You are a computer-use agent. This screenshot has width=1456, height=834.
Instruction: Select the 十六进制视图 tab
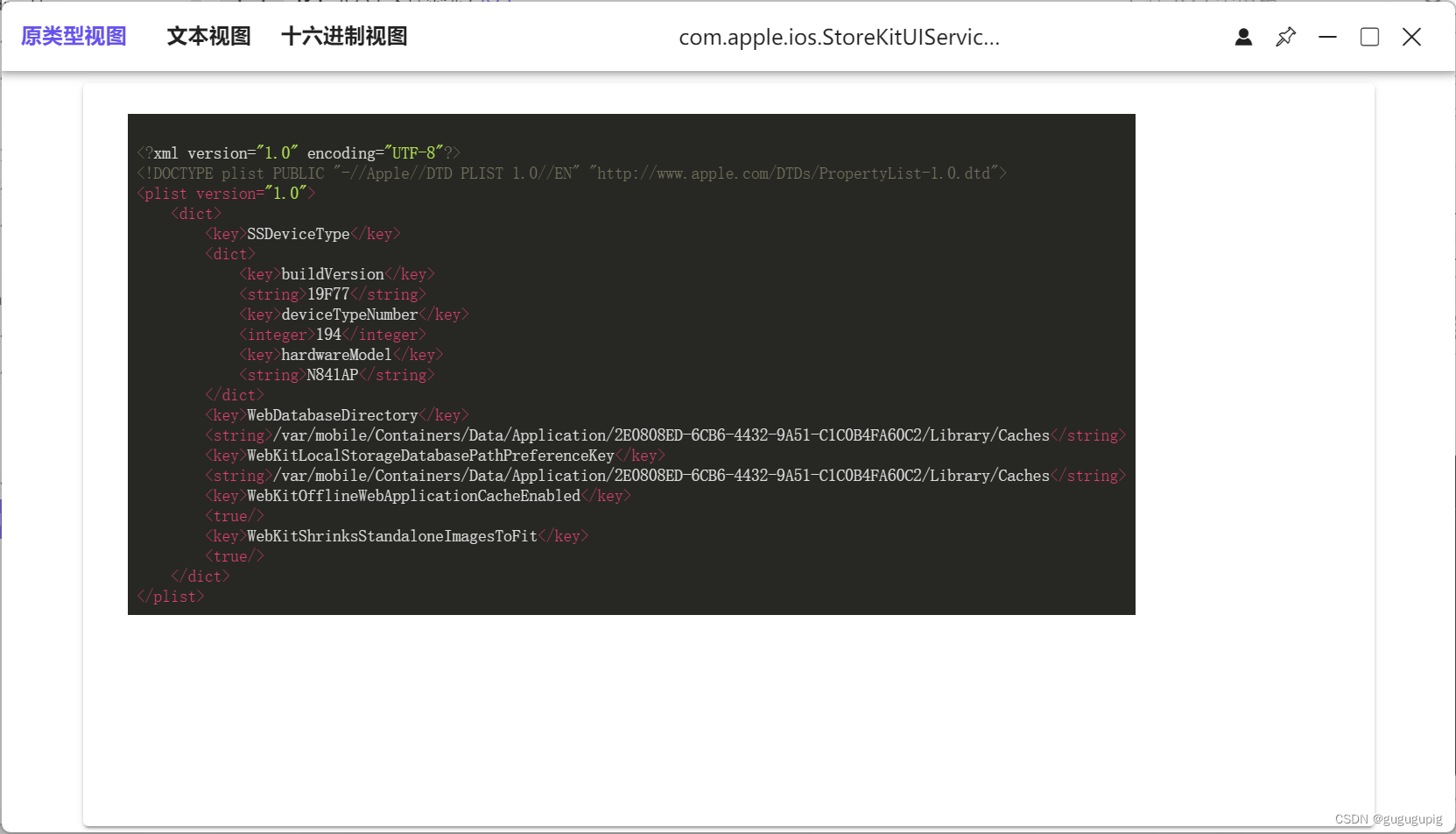pos(344,37)
